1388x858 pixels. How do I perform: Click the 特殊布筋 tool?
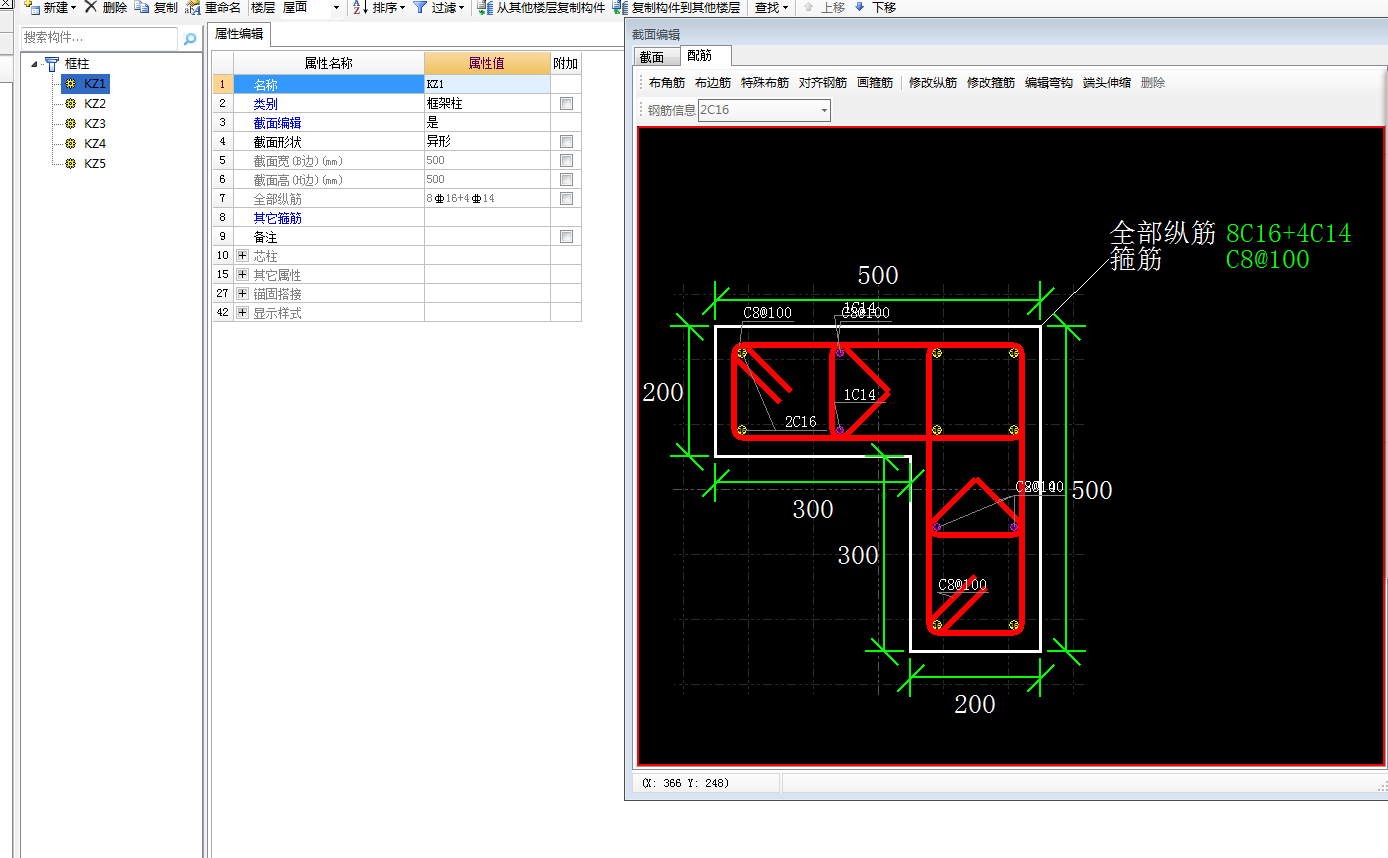765,83
